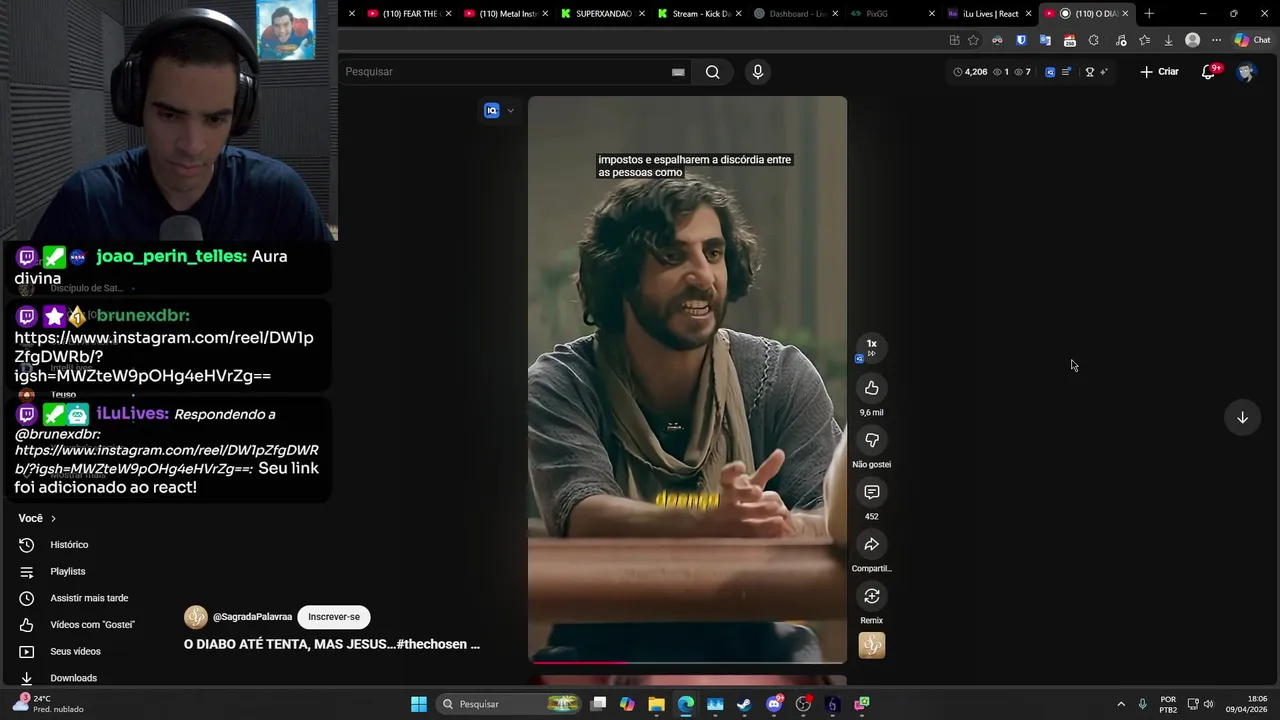The width and height of the screenshot is (1280, 720).
Task: Open Vídeos com "Gostei" in sidebar
Action: (92, 625)
